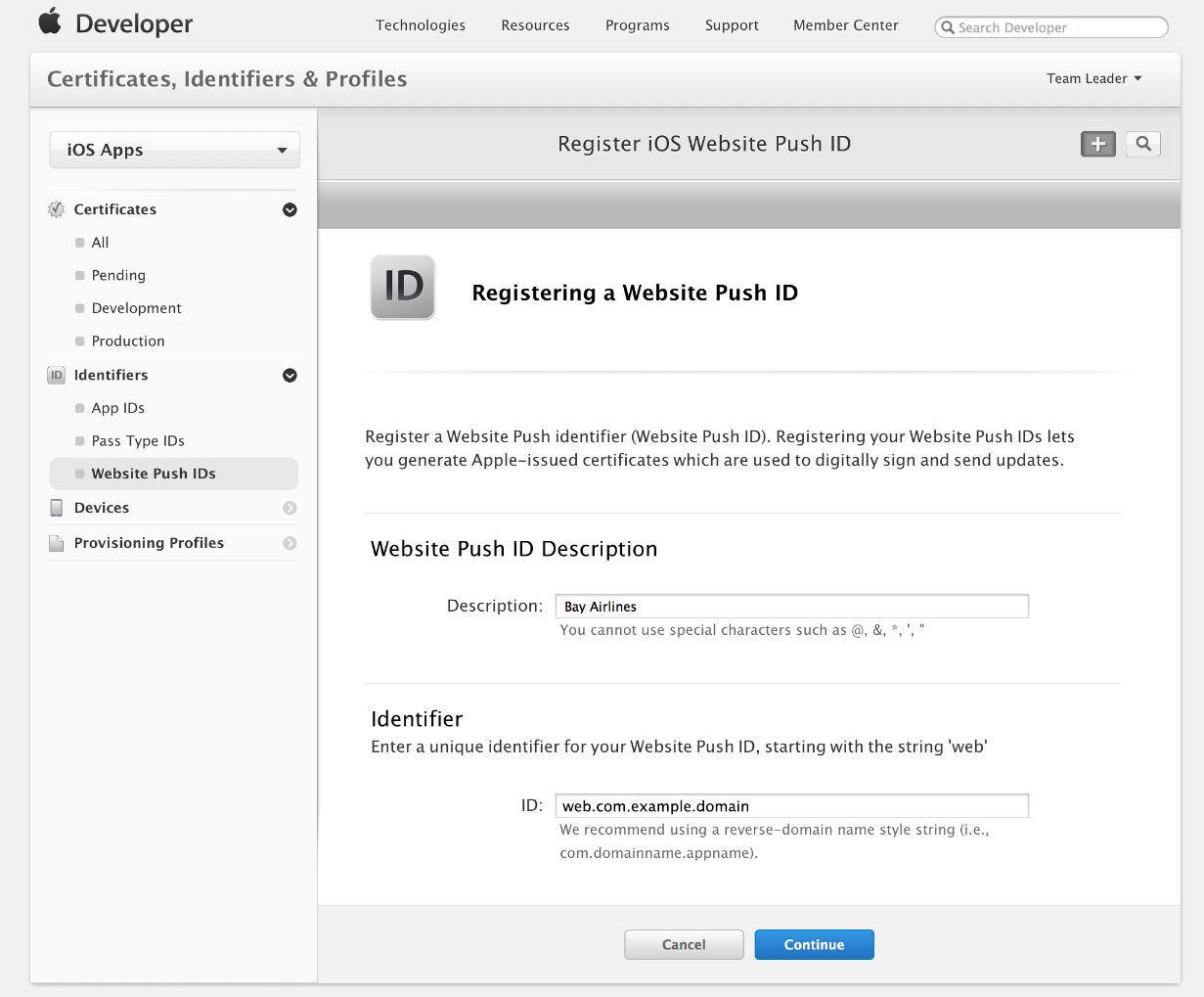Collapse the Identifiers section arrow

[290, 376]
